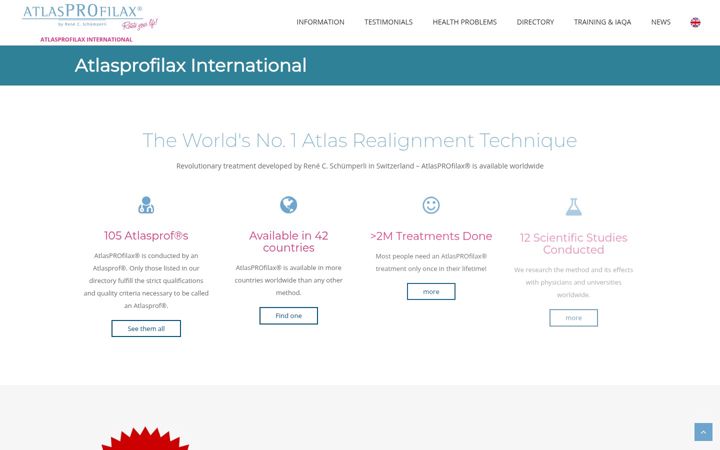Click the smiley face icon above Treatments Done
Viewport: 720px width, 450px height.
[x=431, y=205]
